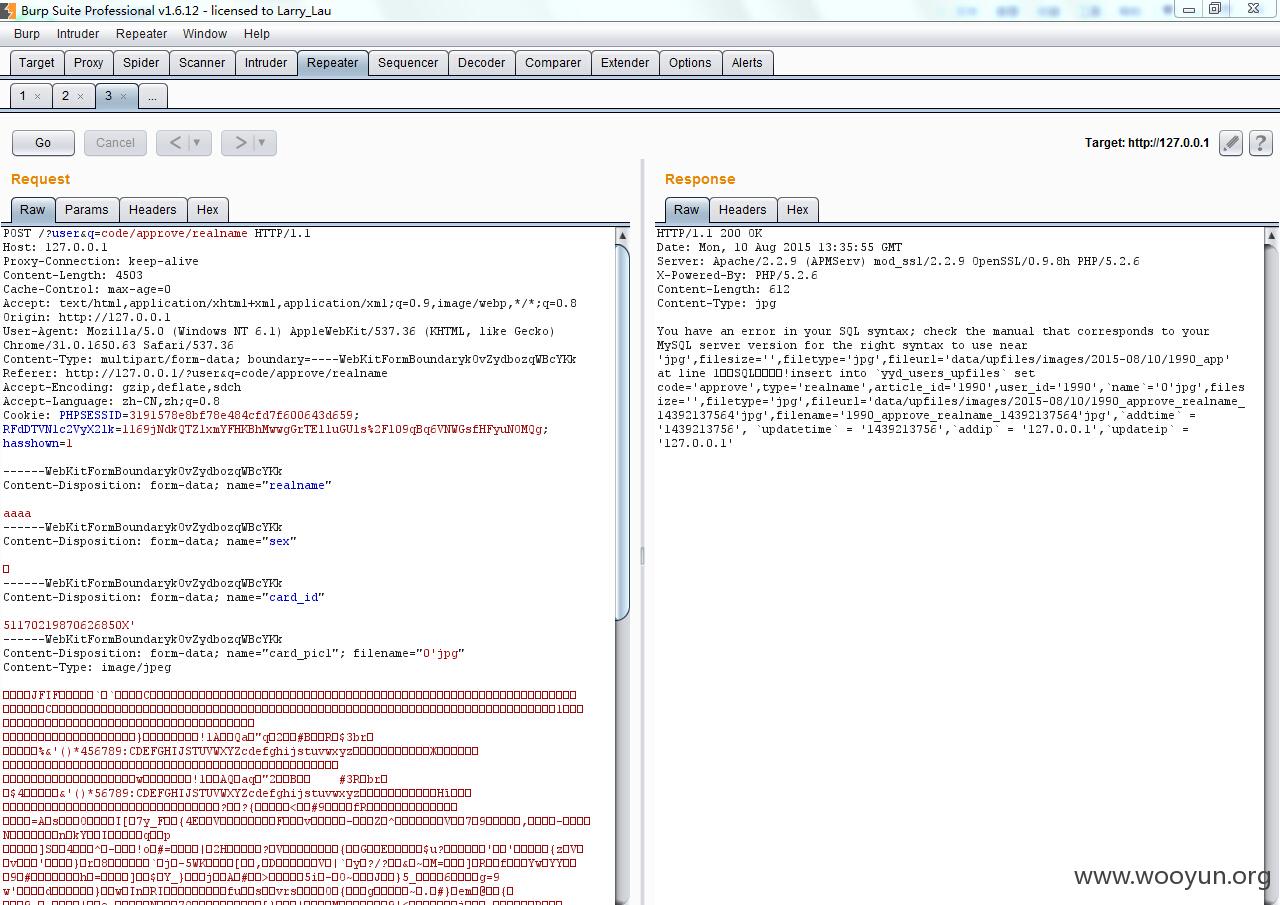
Task: Open the Help menu
Action: coord(257,34)
